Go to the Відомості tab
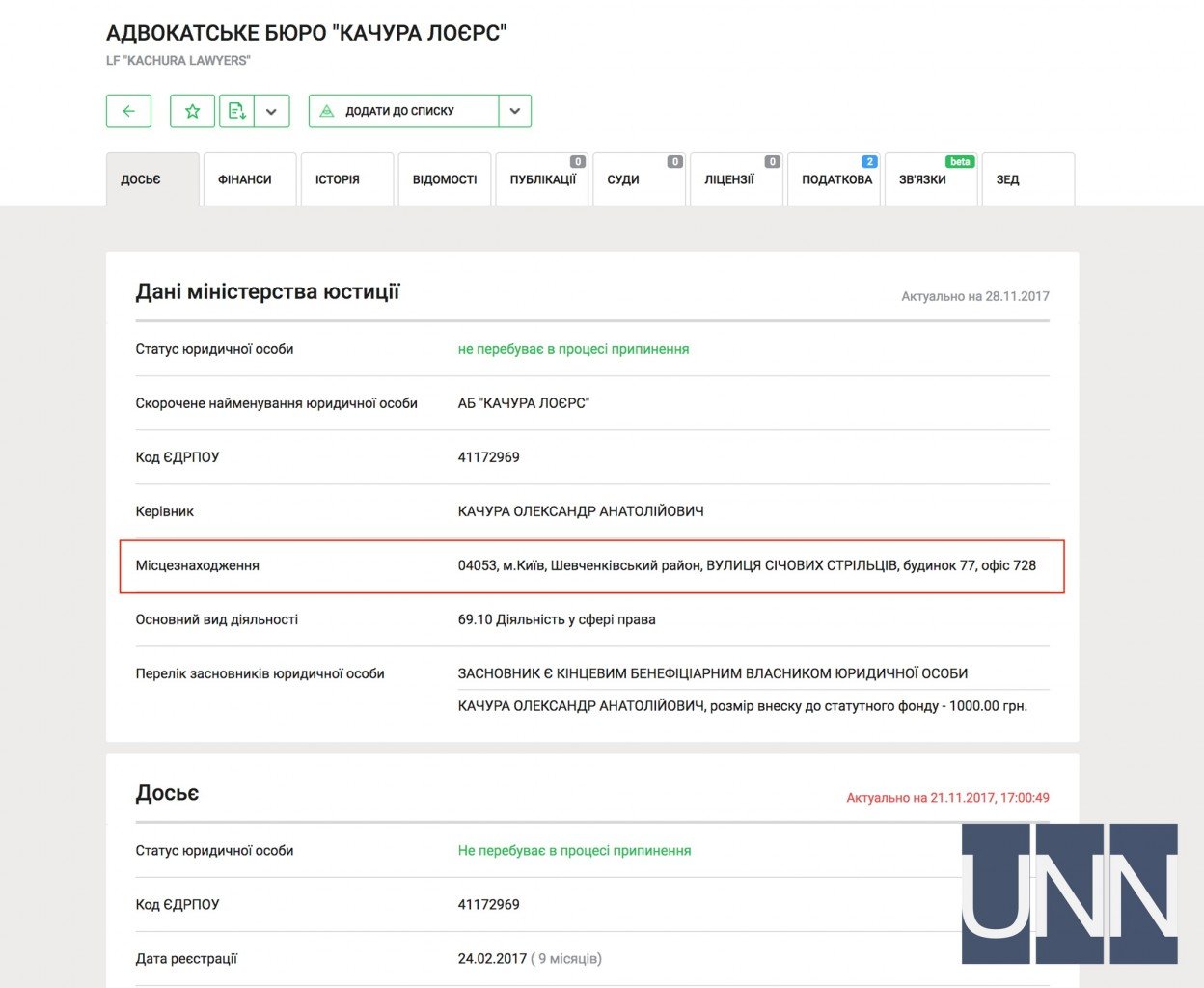Viewport: 1204px width, 988px height. pyautogui.click(x=445, y=179)
